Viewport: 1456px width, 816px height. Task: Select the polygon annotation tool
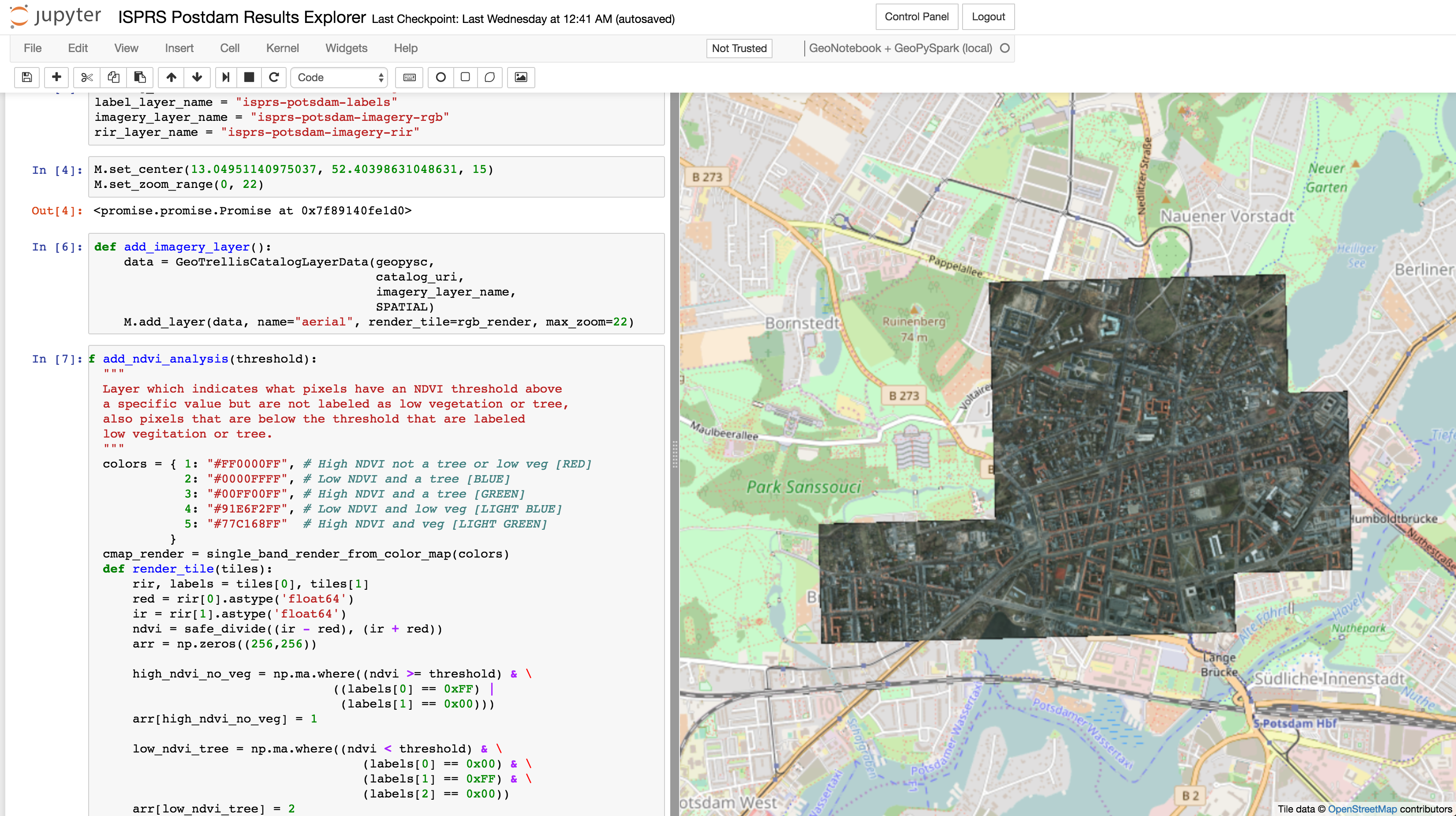pos(490,78)
